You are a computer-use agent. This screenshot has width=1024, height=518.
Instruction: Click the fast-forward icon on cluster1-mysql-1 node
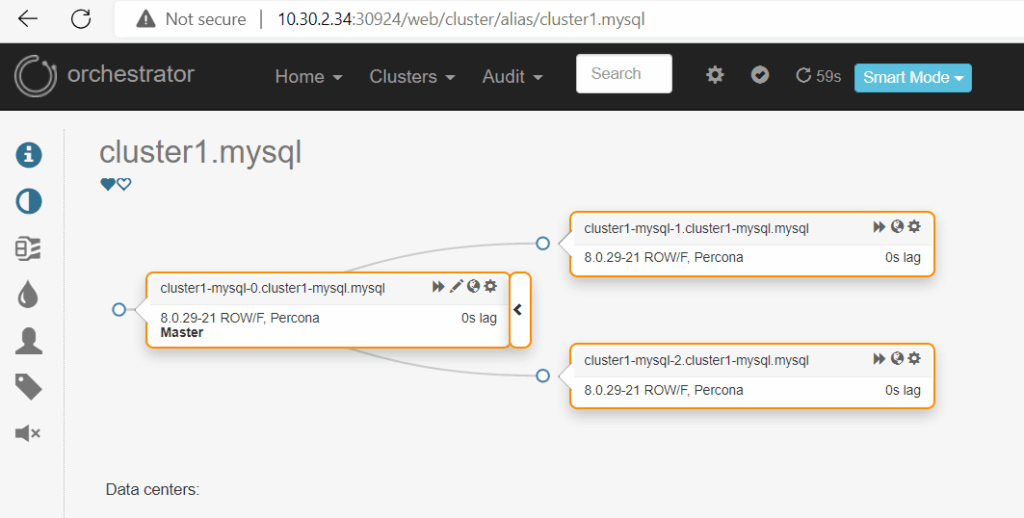click(879, 227)
